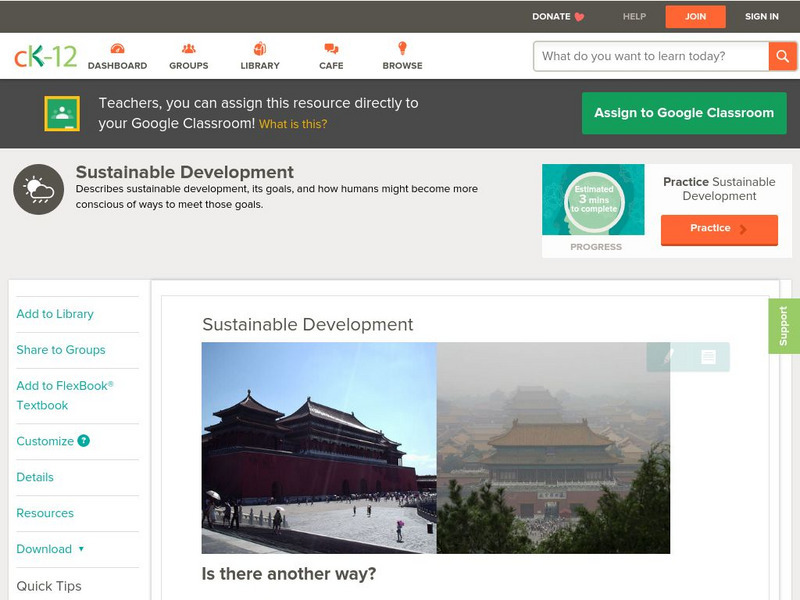Viewport: 800px width, 600px height.
Task: Click the CK-12 logo
Action: (x=45, y=57)
